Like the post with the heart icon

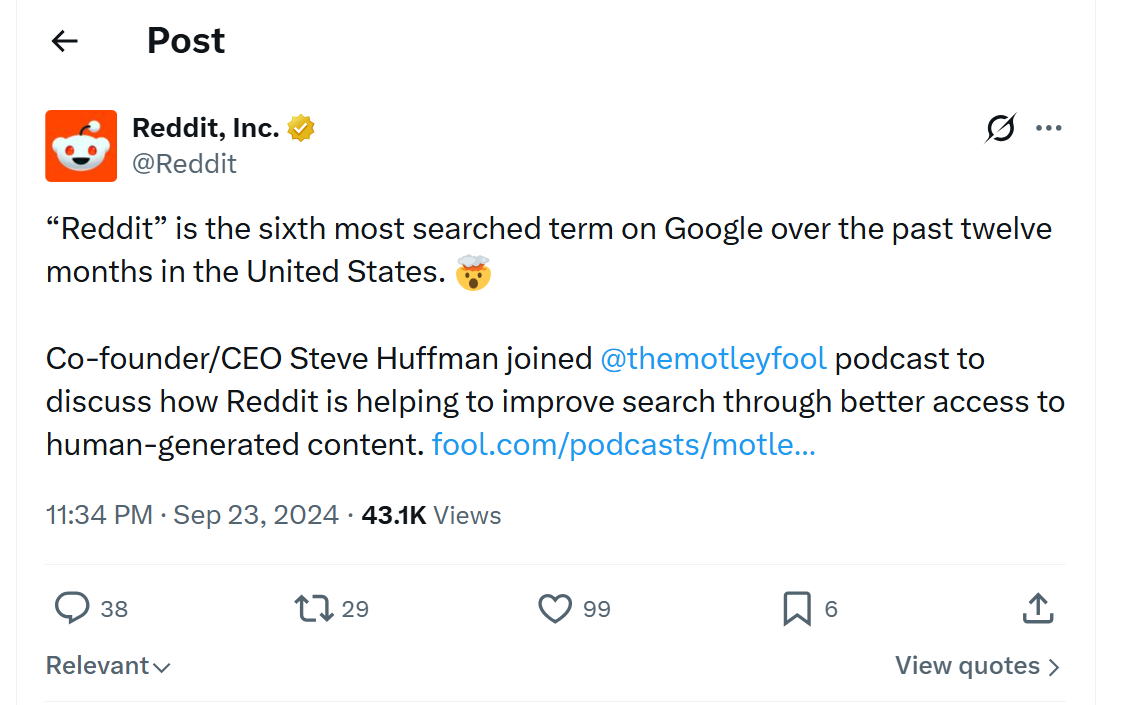coord(555,608)
